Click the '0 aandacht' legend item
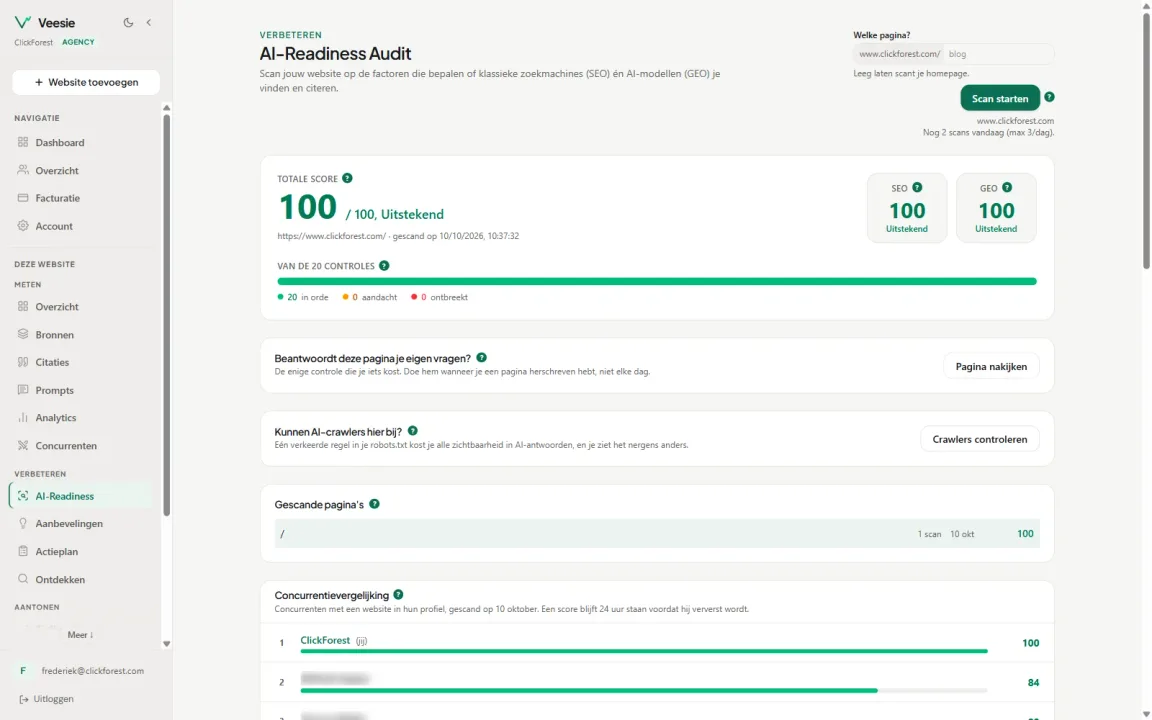This screenshot has width=1152, height=720. click(370, 298)
